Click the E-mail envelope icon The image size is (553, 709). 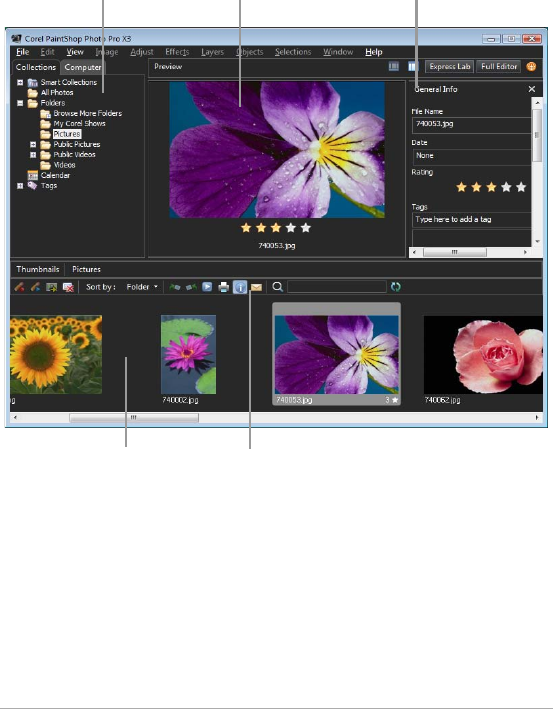[256, 288]
